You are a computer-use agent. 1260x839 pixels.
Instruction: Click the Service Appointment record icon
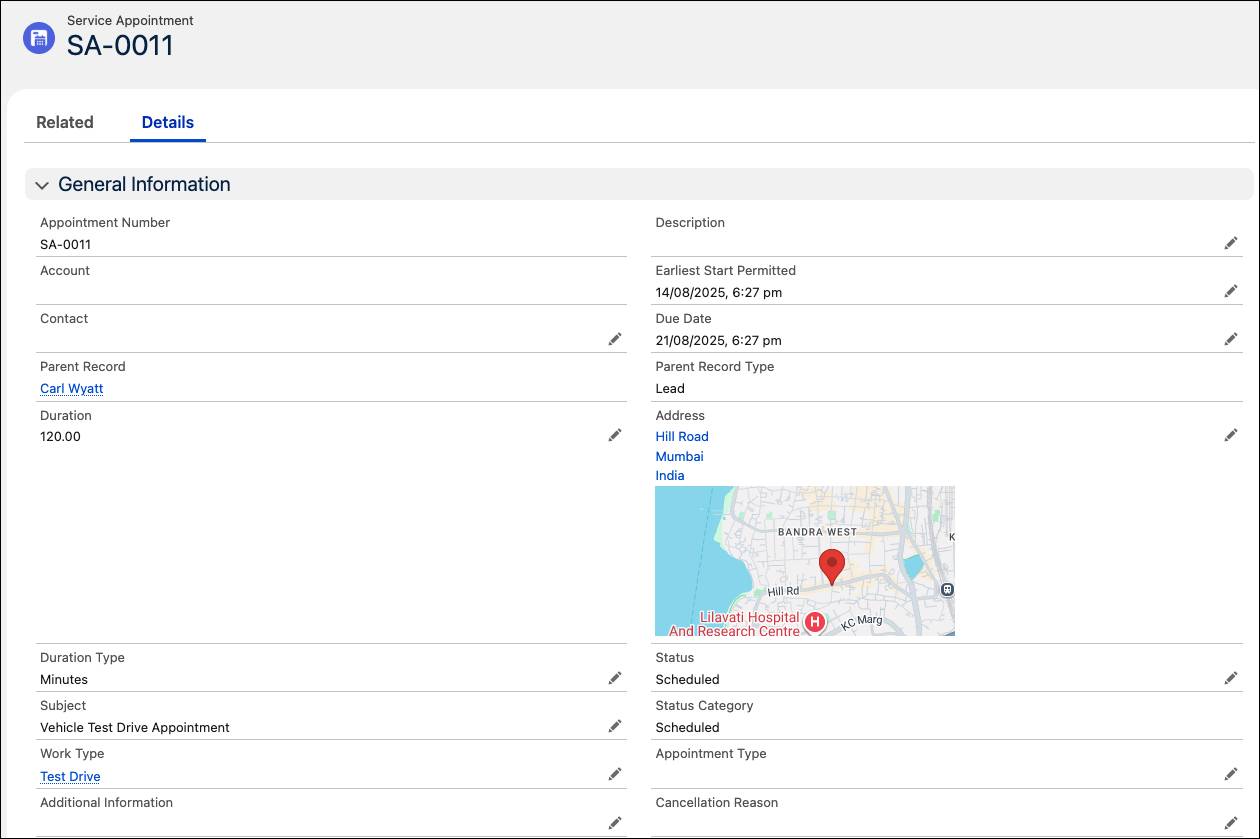click(39, 38)
